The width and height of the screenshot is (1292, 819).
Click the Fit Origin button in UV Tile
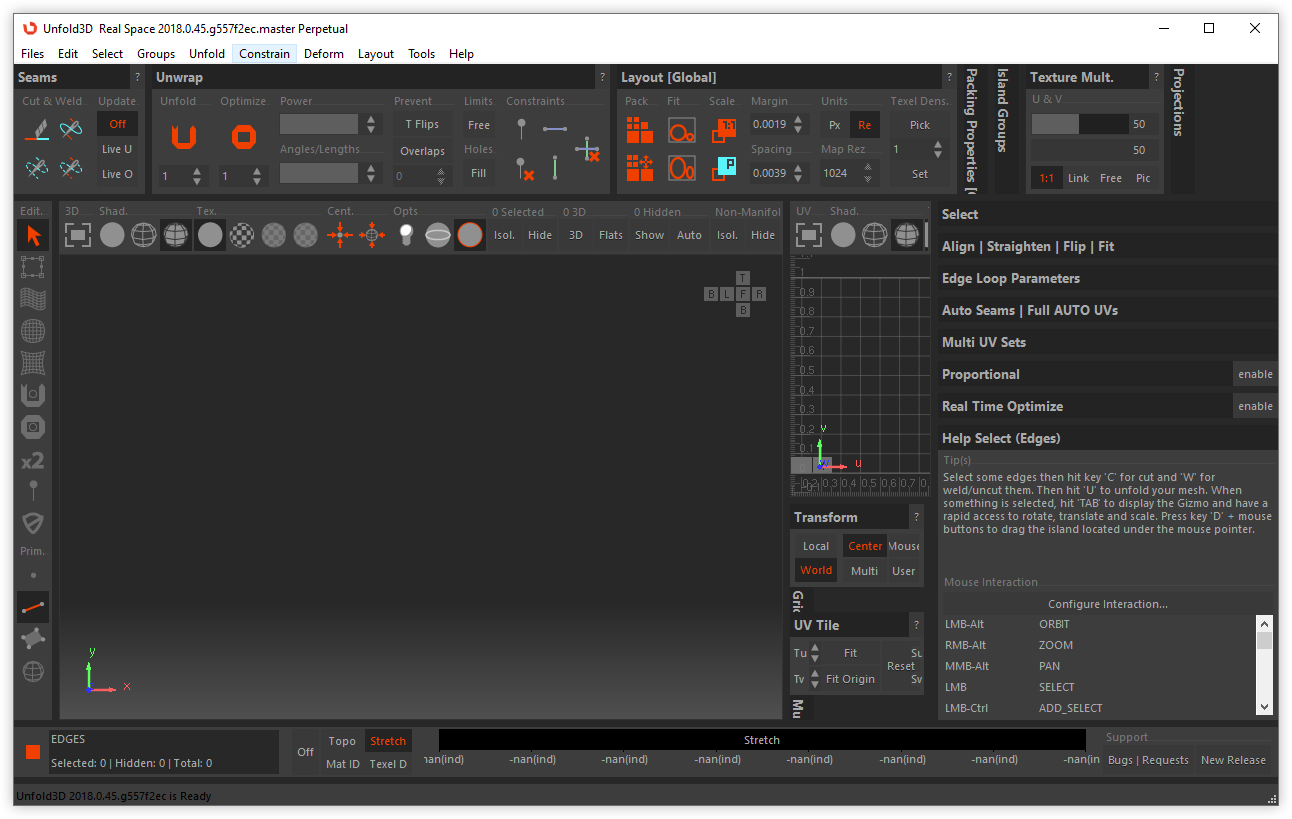click(850, 679)
